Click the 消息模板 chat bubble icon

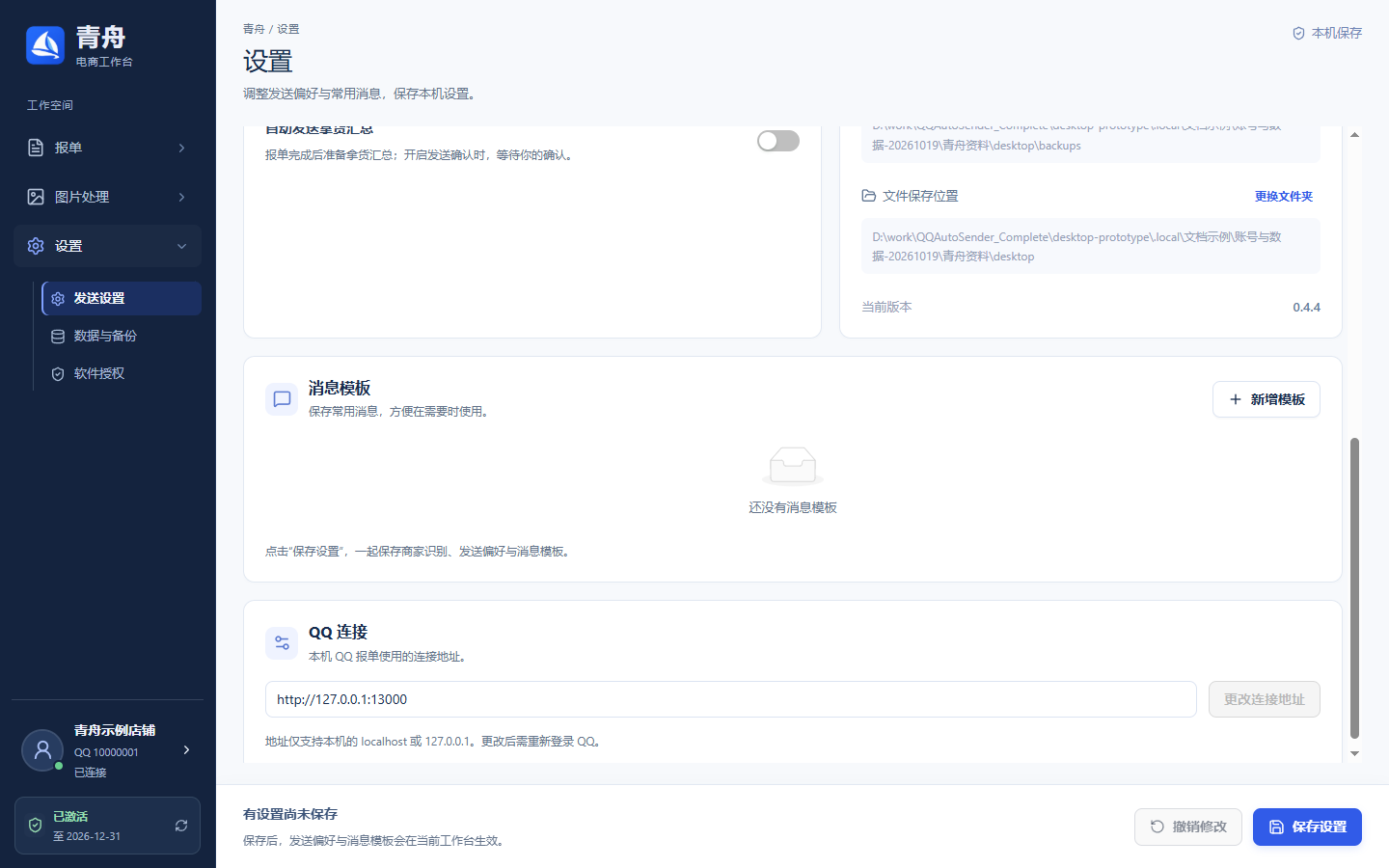tap(282, 398)
